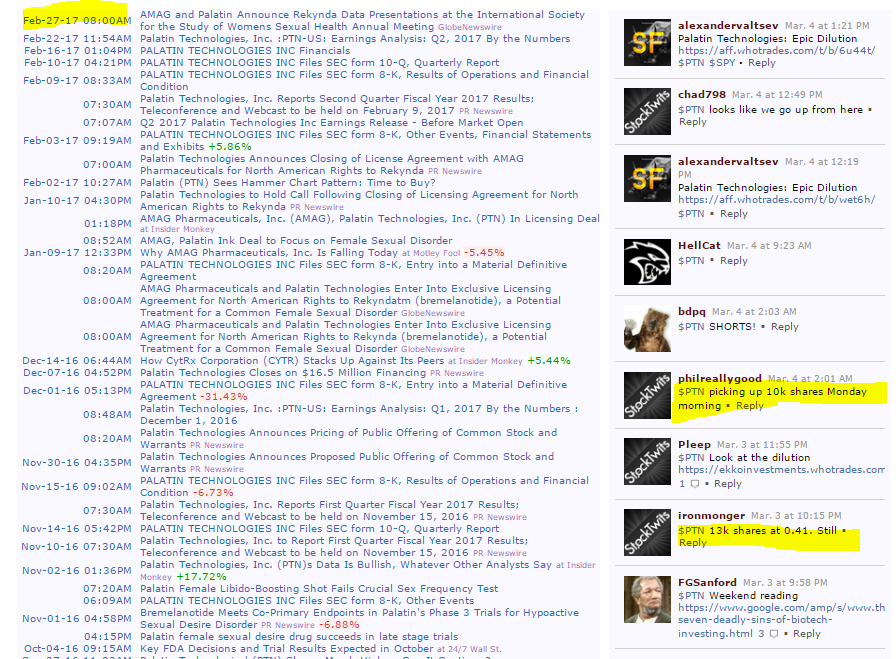This screenshot has width=896, height=659.
Task: Open alexandervaltsev's avatar on the 12:19 PM post
Action: point(647,178)
